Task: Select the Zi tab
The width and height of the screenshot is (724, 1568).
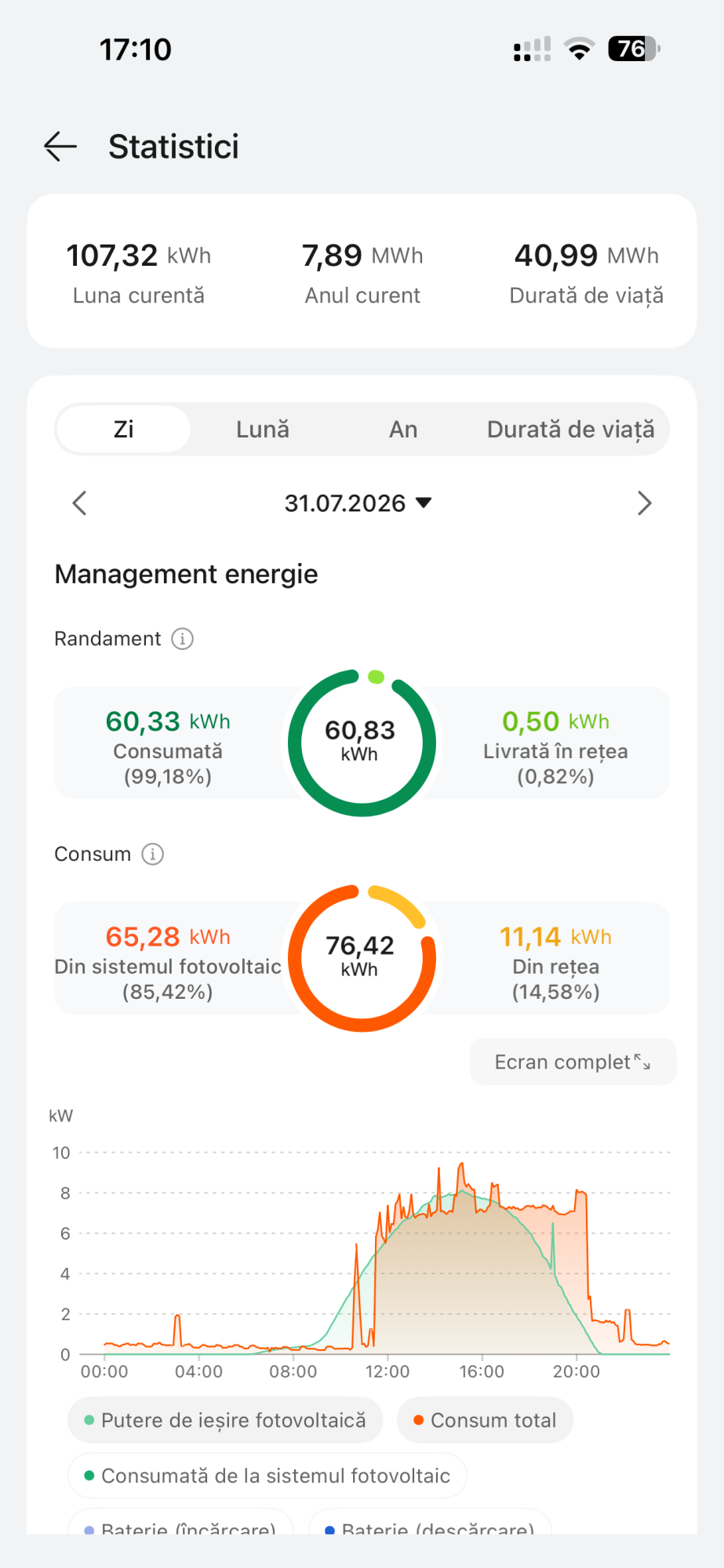Action: tap(123, 429)
